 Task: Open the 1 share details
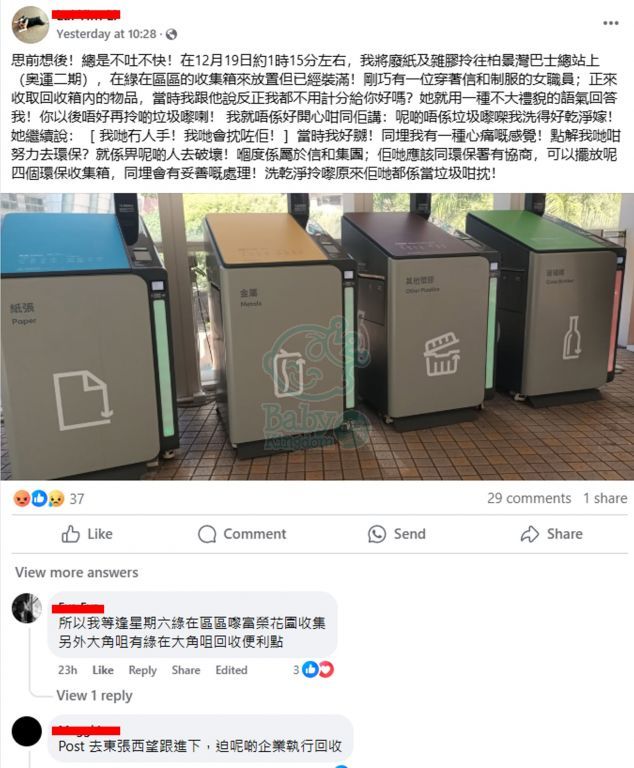tap(605, 498)
